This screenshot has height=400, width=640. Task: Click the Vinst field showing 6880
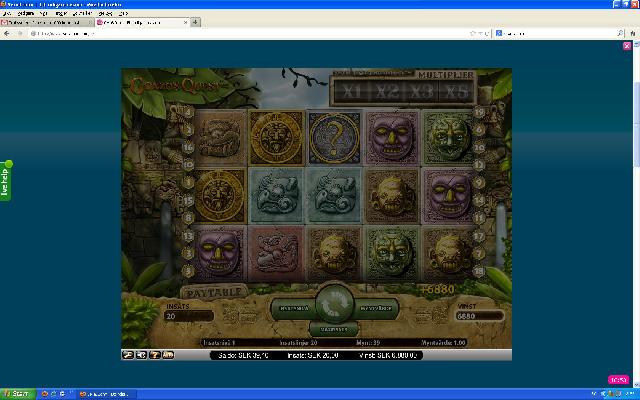pyautogui.click(x=480, y=316)
